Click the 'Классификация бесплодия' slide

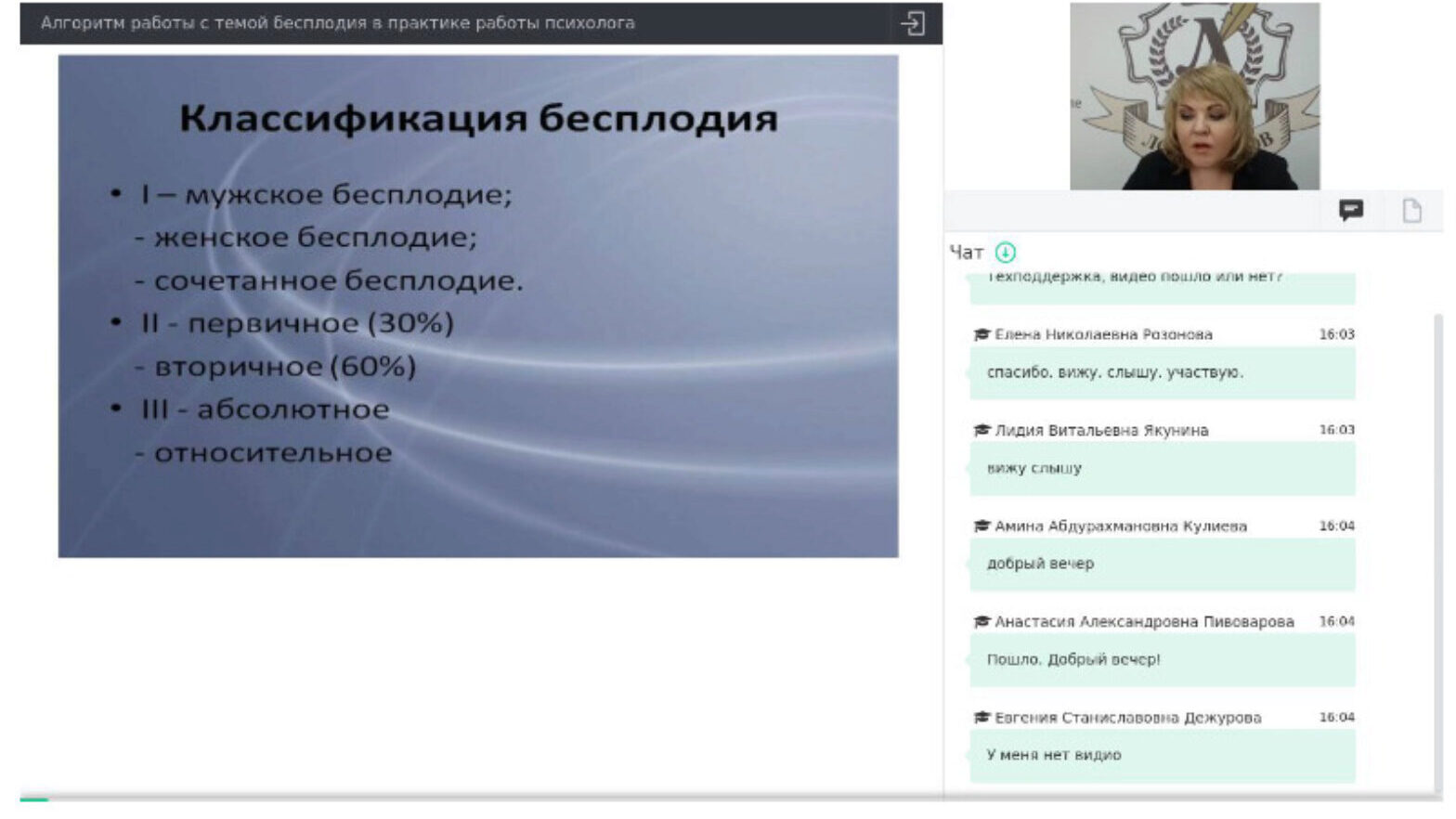point(478,306)
